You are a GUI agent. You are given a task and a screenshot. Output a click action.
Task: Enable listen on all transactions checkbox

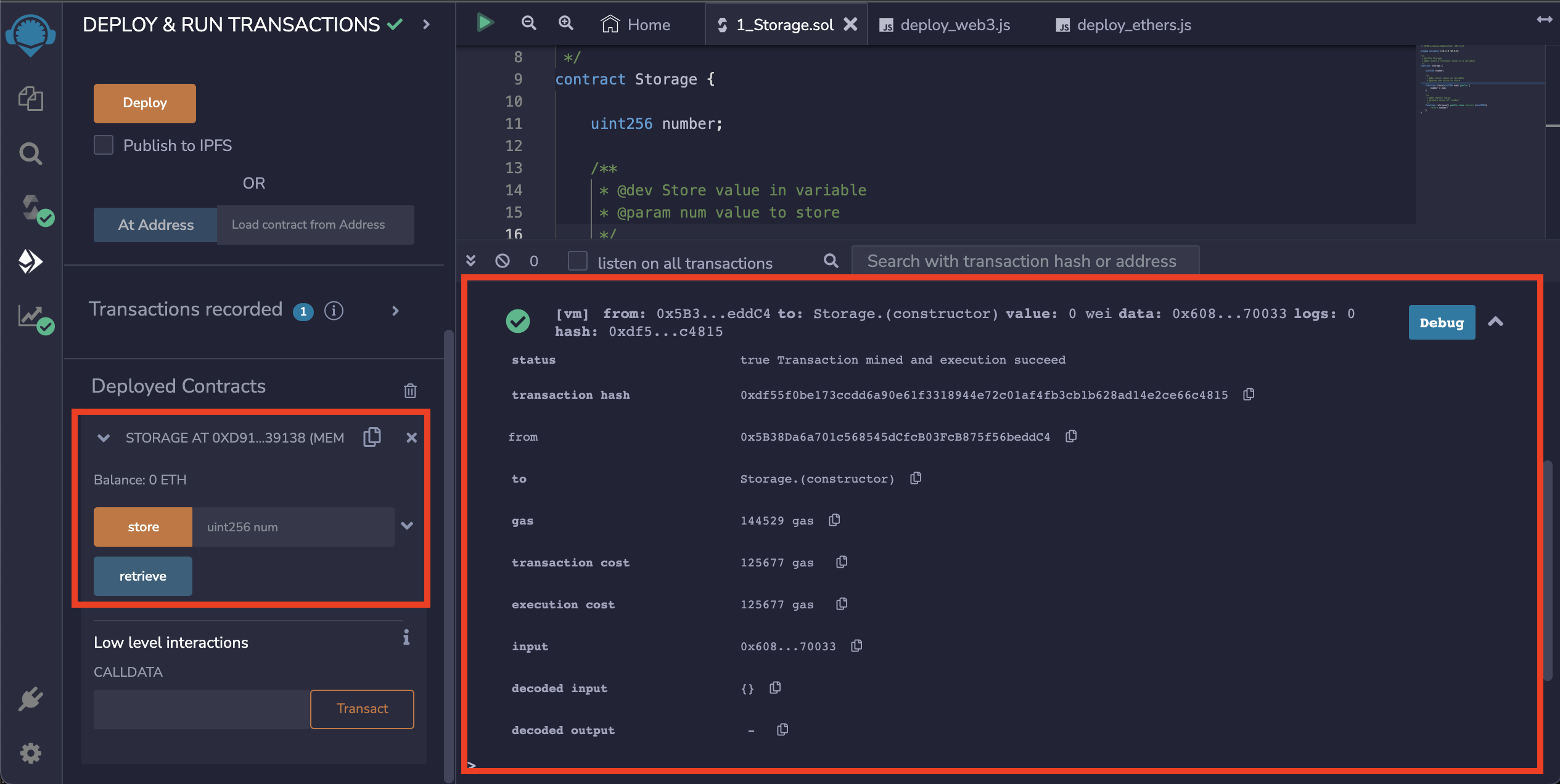point(578,261)
